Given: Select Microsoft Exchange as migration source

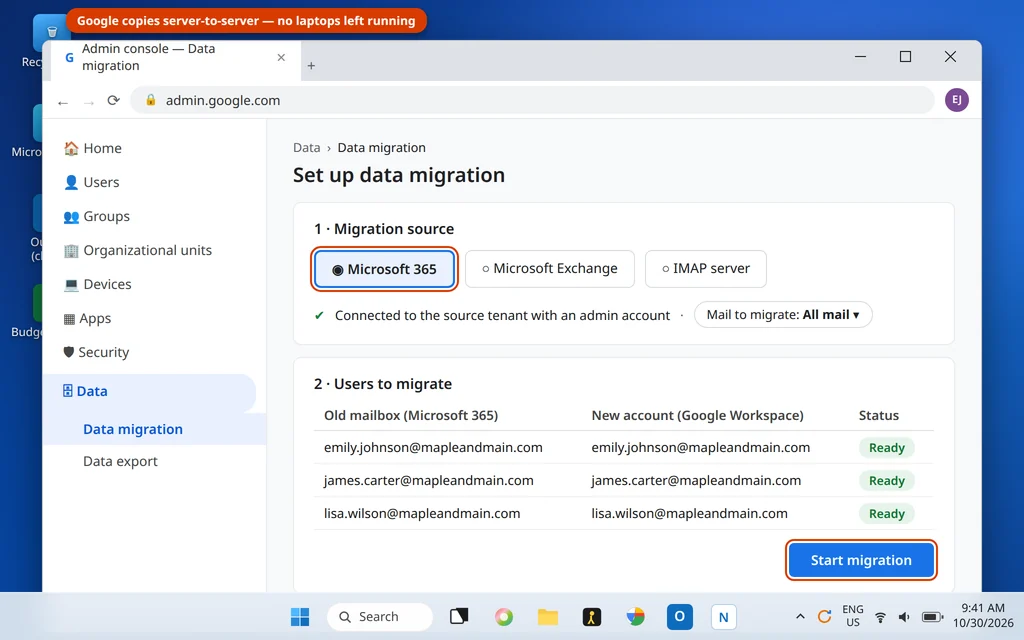Looking at the screenshot, I should [x=549, y=268].
